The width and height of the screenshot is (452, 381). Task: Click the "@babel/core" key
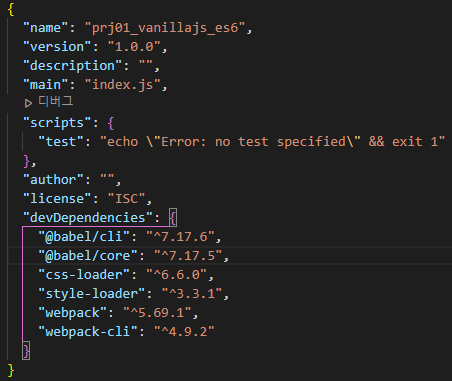88,256
